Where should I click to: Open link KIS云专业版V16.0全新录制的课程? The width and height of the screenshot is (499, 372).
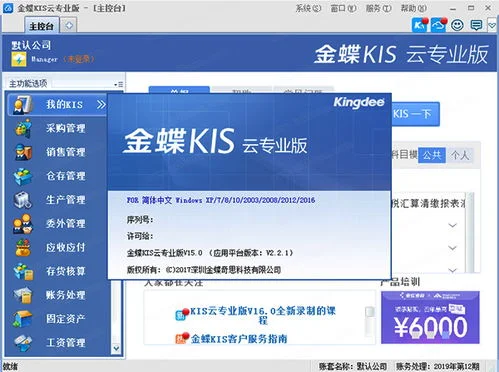point(263,315)
